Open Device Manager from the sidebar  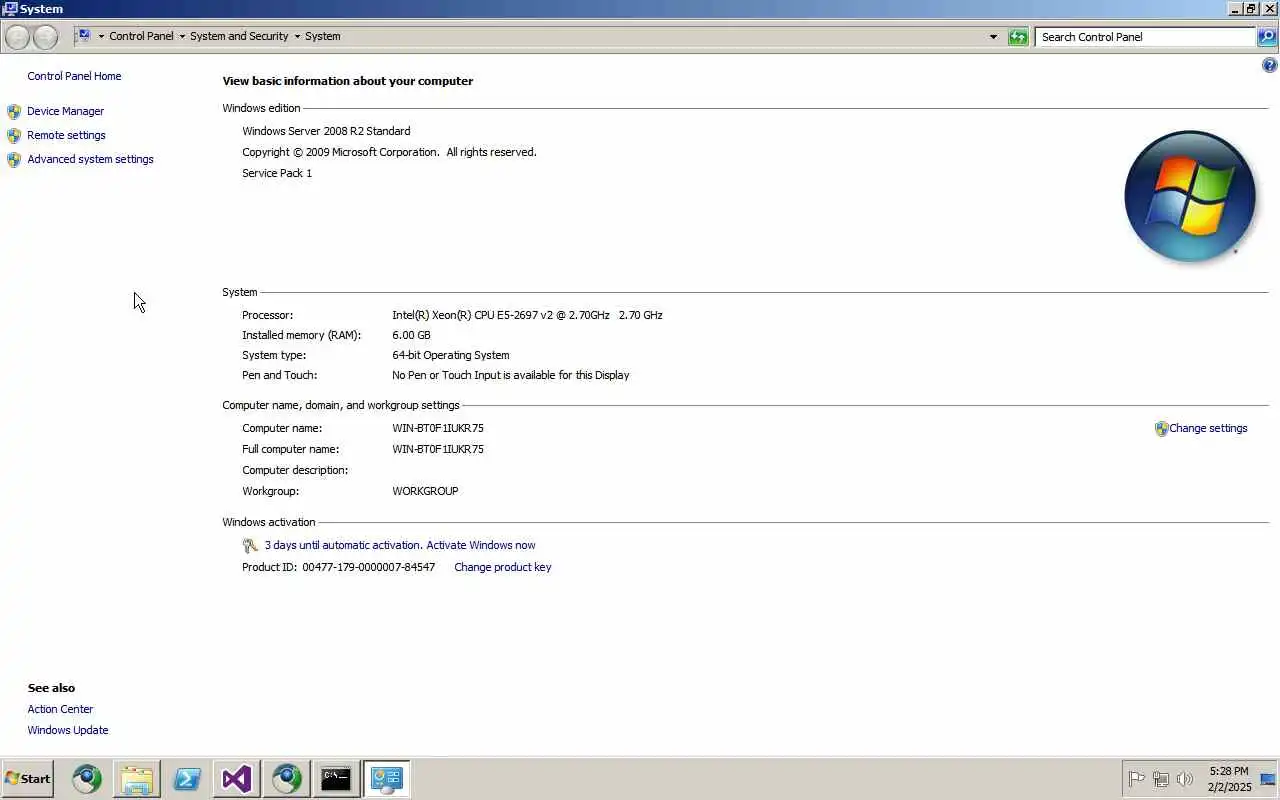tap(65, 111)
